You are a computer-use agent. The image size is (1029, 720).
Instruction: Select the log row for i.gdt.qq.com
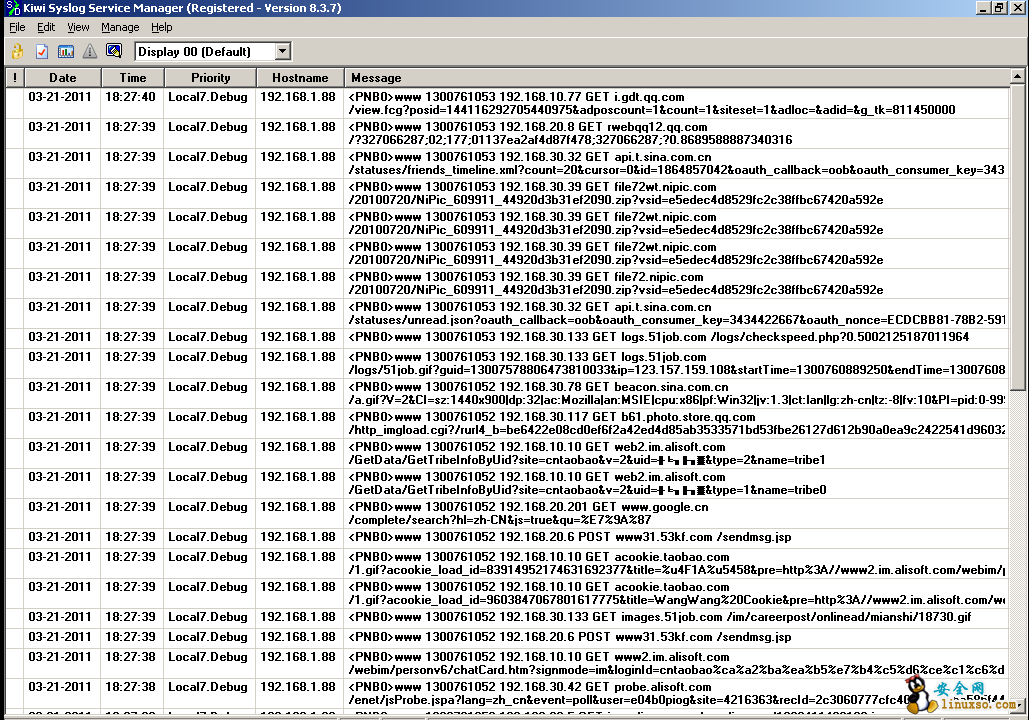500,103
